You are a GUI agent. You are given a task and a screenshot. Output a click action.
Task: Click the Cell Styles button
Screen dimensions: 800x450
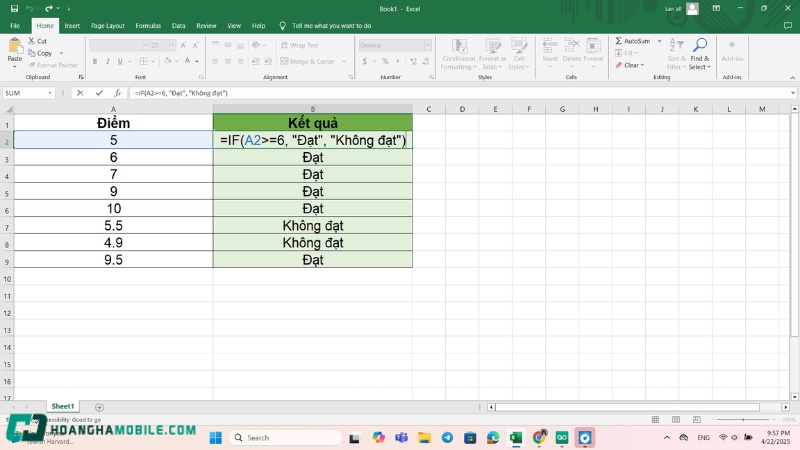519,54
